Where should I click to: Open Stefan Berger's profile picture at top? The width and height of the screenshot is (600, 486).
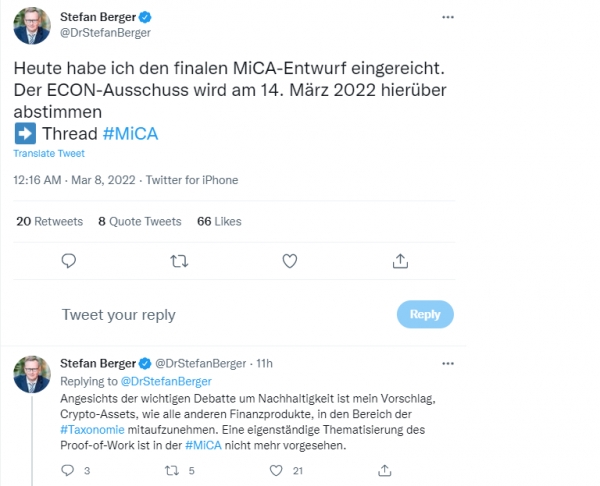(x=32, y=27)
